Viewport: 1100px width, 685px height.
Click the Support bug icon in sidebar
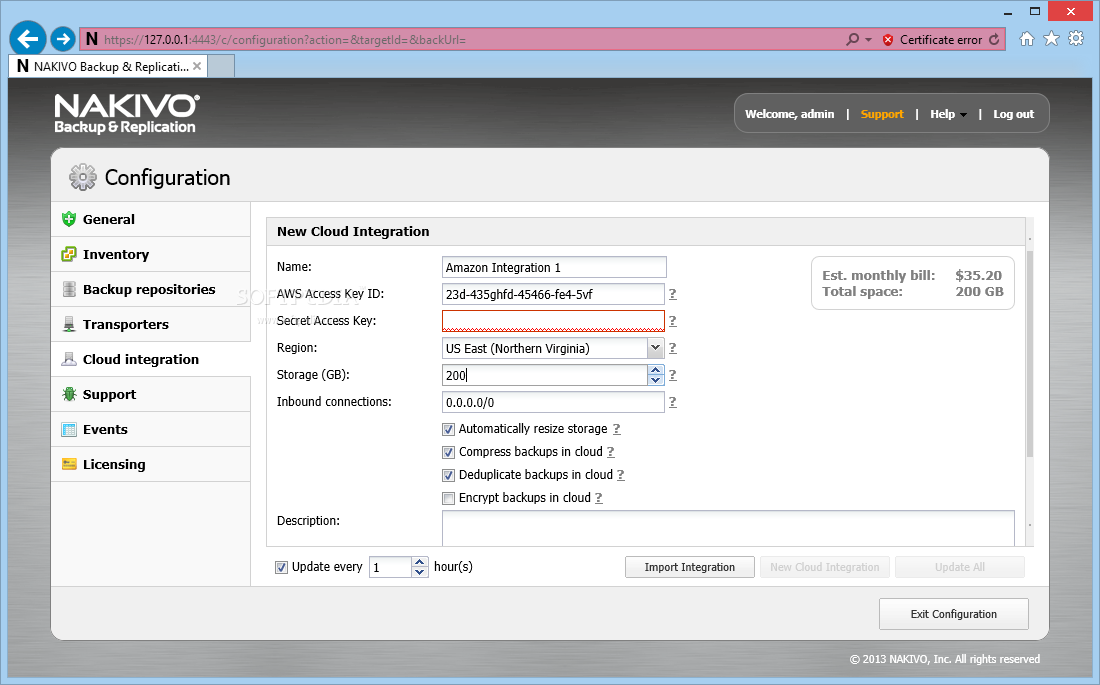click(x=69, y=394)
